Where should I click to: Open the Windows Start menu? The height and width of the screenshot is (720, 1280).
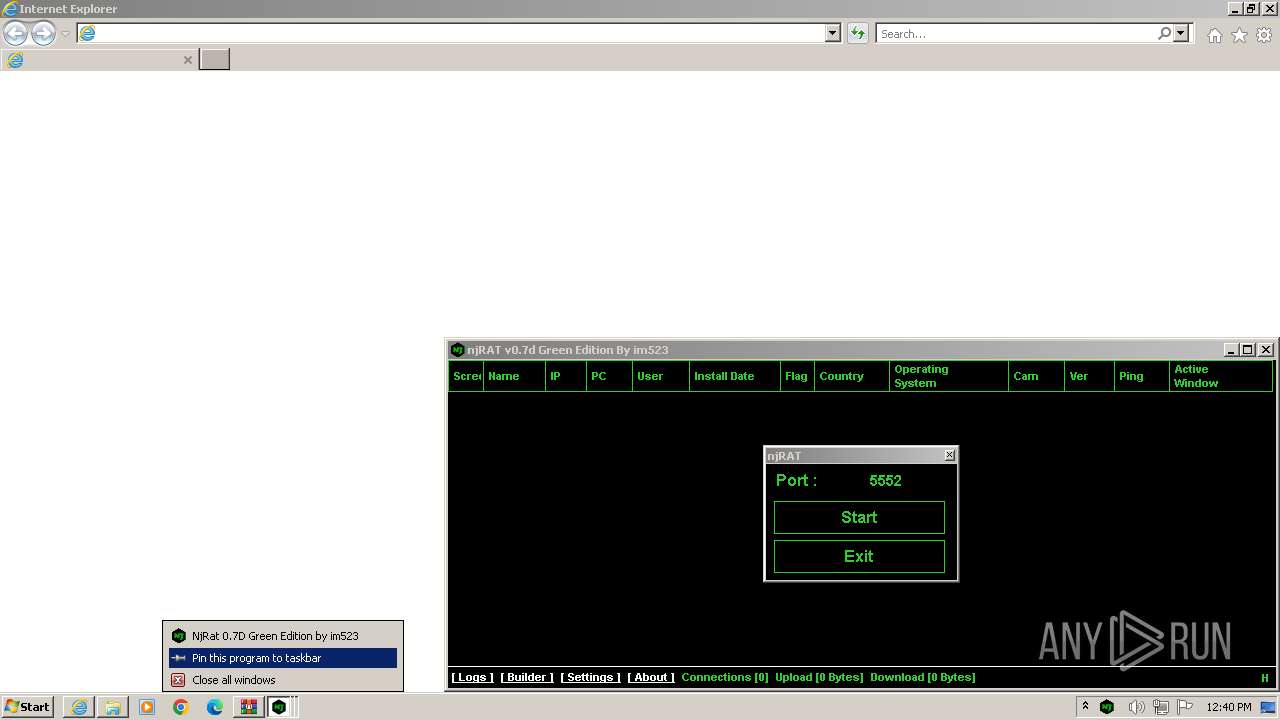click(27, 707)
